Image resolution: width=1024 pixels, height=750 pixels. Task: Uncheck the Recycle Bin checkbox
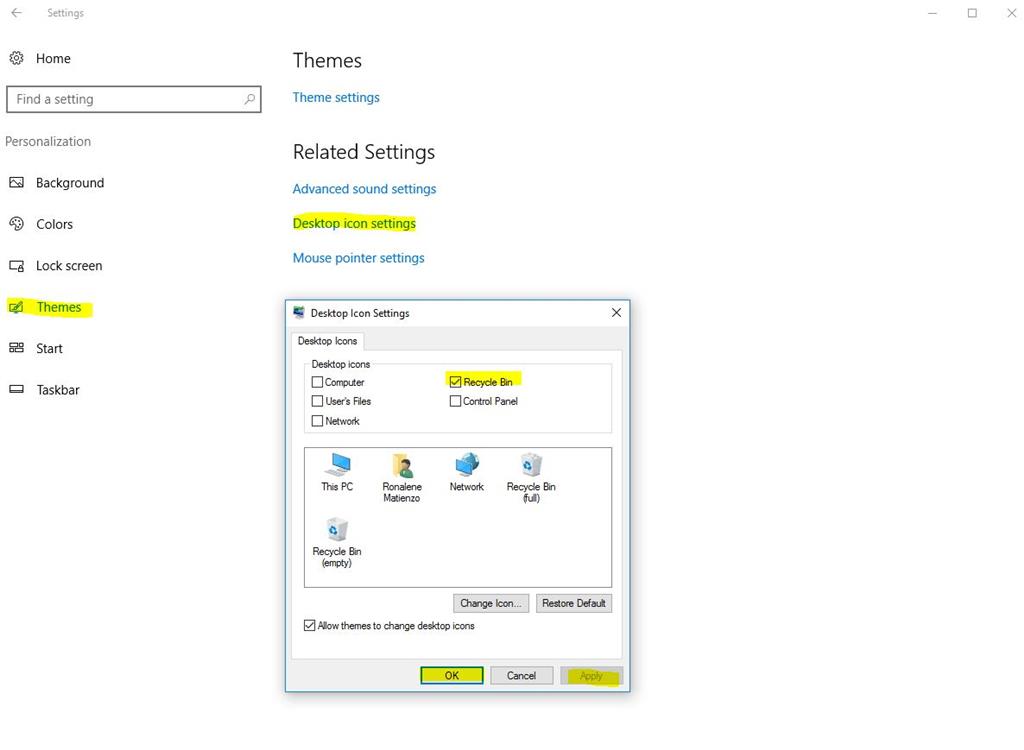[x=455, y=382]
